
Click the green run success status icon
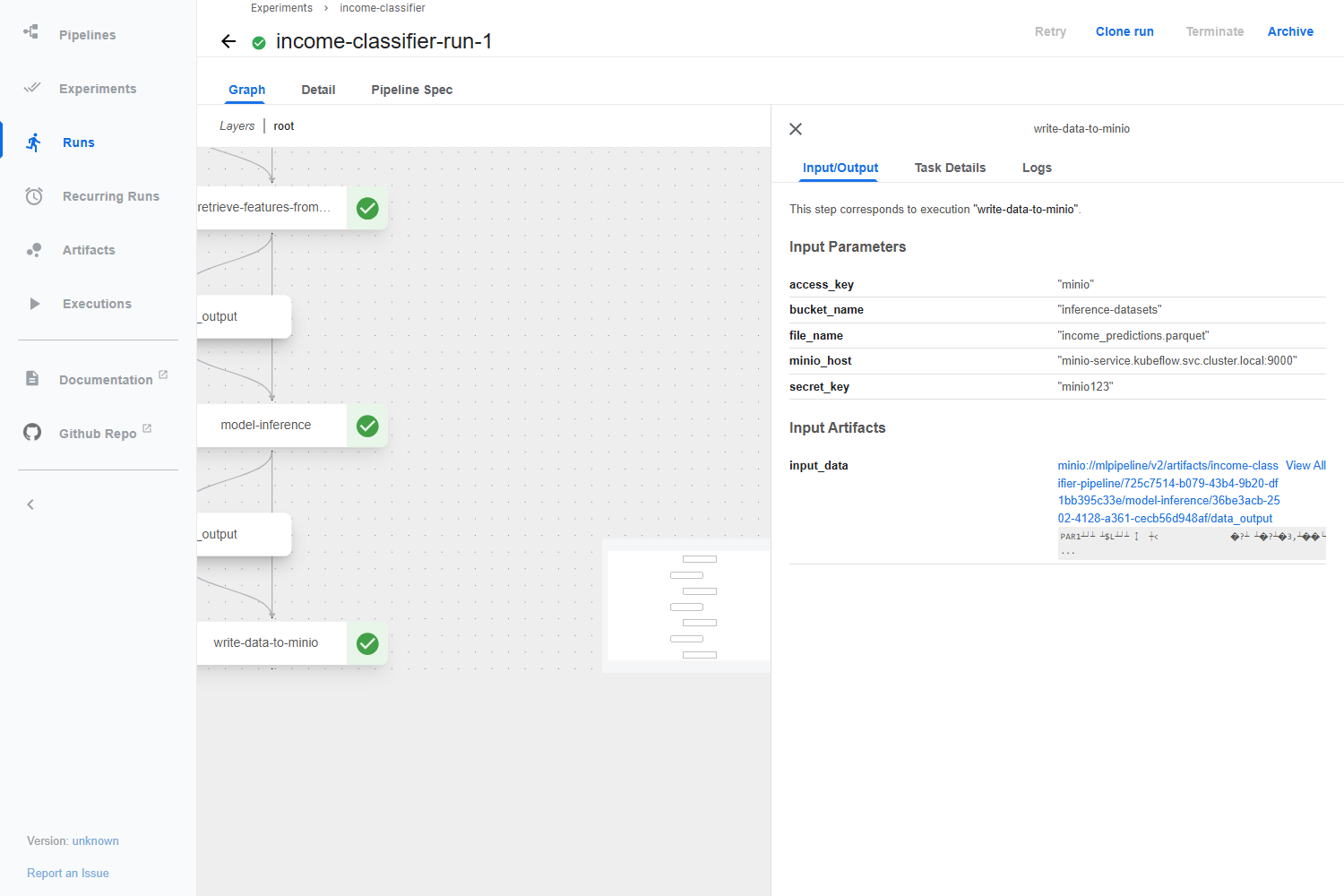[259, 42]
